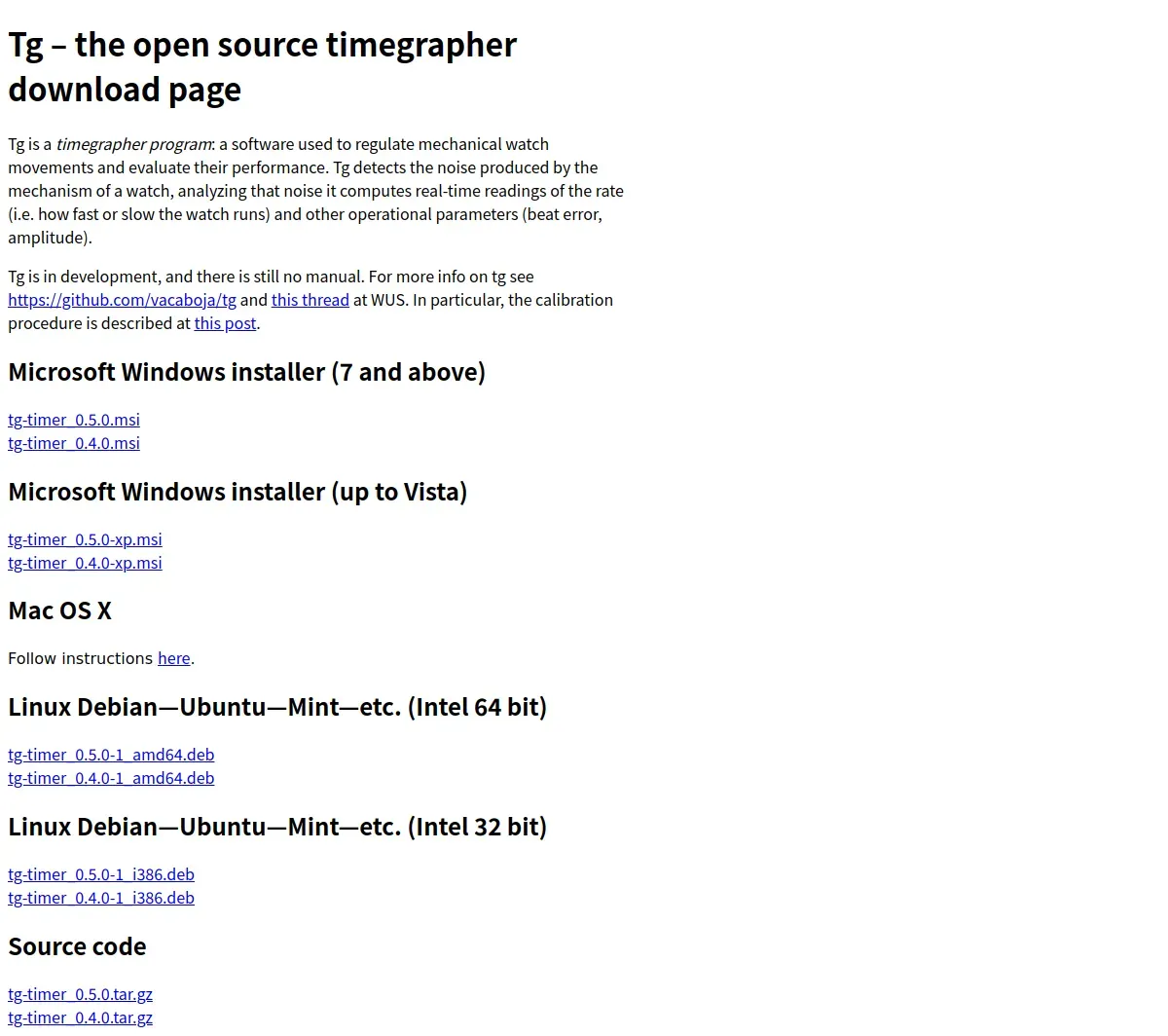The image size is (1168, 1036).
Task: Click the italic 'timegrapher program' text
Action: coord(133,144)
